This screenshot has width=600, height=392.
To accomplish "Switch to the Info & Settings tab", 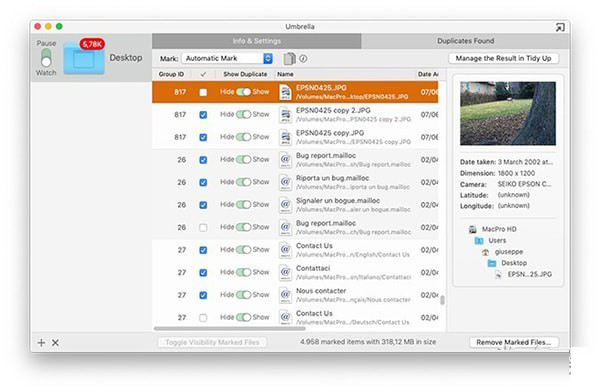I will [x=256, y=41].
